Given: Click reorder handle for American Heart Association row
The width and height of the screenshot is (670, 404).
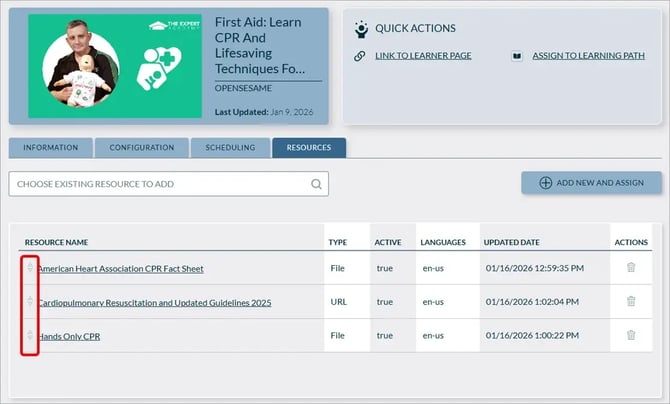Looking at the screenshot, I should [30, 268].
